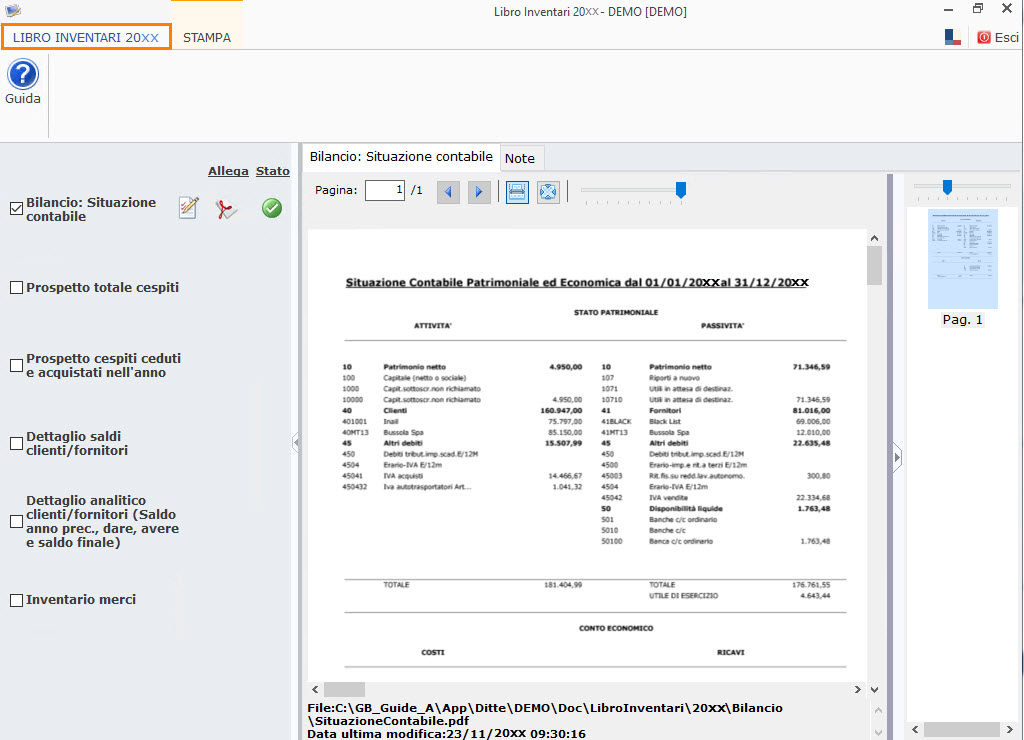Viewport: 1024px width, 740px height.
Task: Check Dettaglio analitico clienti/fornitori checkbox
Action: [x=16, y=521]
